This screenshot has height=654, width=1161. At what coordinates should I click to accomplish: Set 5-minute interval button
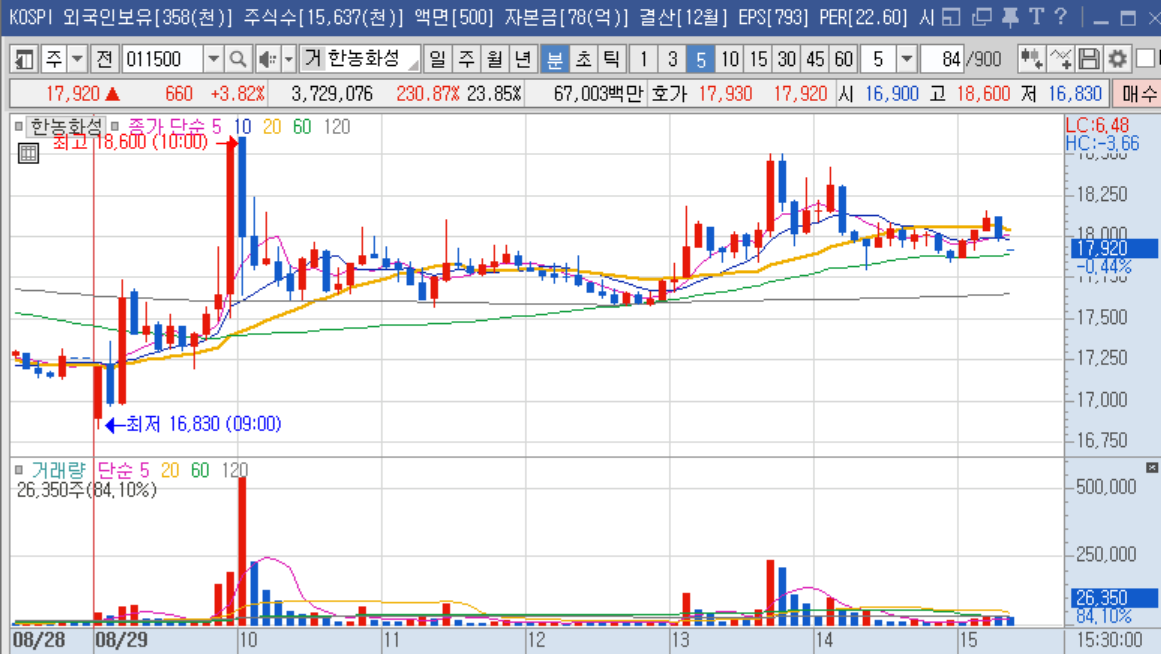pos(700,59)
